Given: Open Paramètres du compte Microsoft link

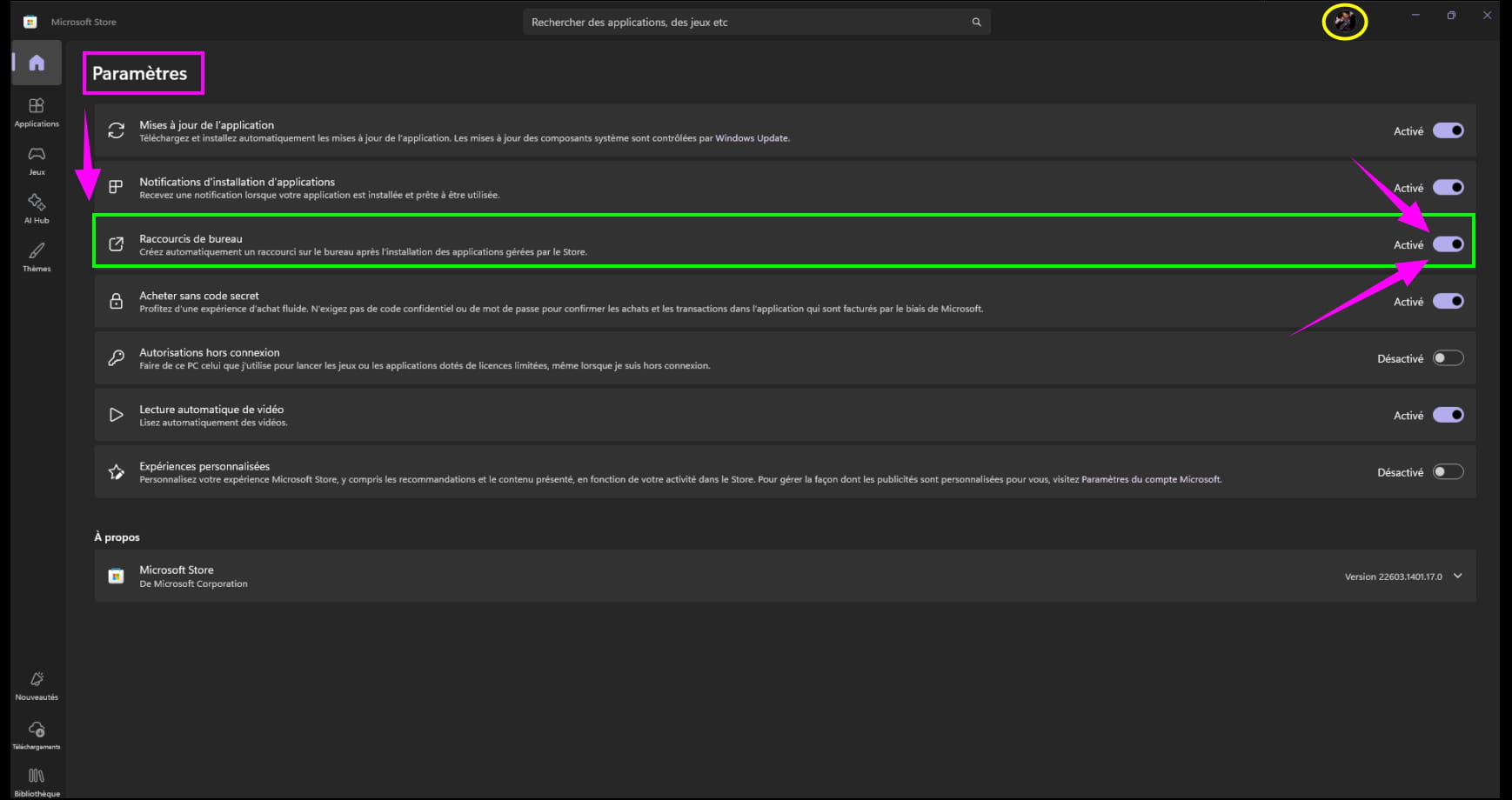Looking at the screenshot, I should point(1151,479).
